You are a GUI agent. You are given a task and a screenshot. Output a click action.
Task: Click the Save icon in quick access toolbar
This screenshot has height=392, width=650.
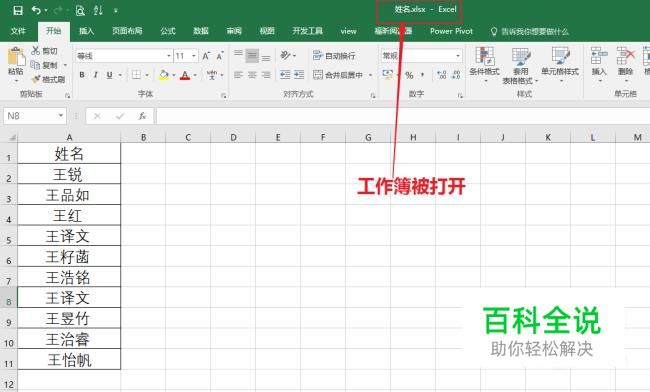[x=18, y=10]
